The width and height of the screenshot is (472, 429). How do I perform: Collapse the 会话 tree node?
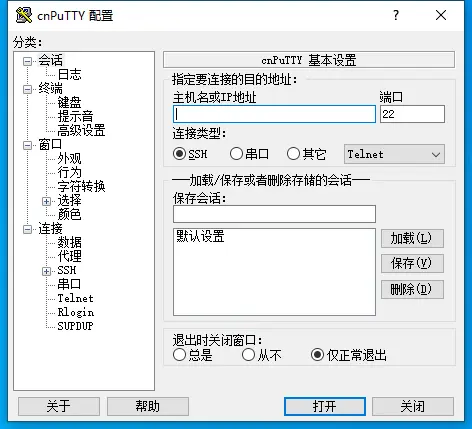[27, 61]
